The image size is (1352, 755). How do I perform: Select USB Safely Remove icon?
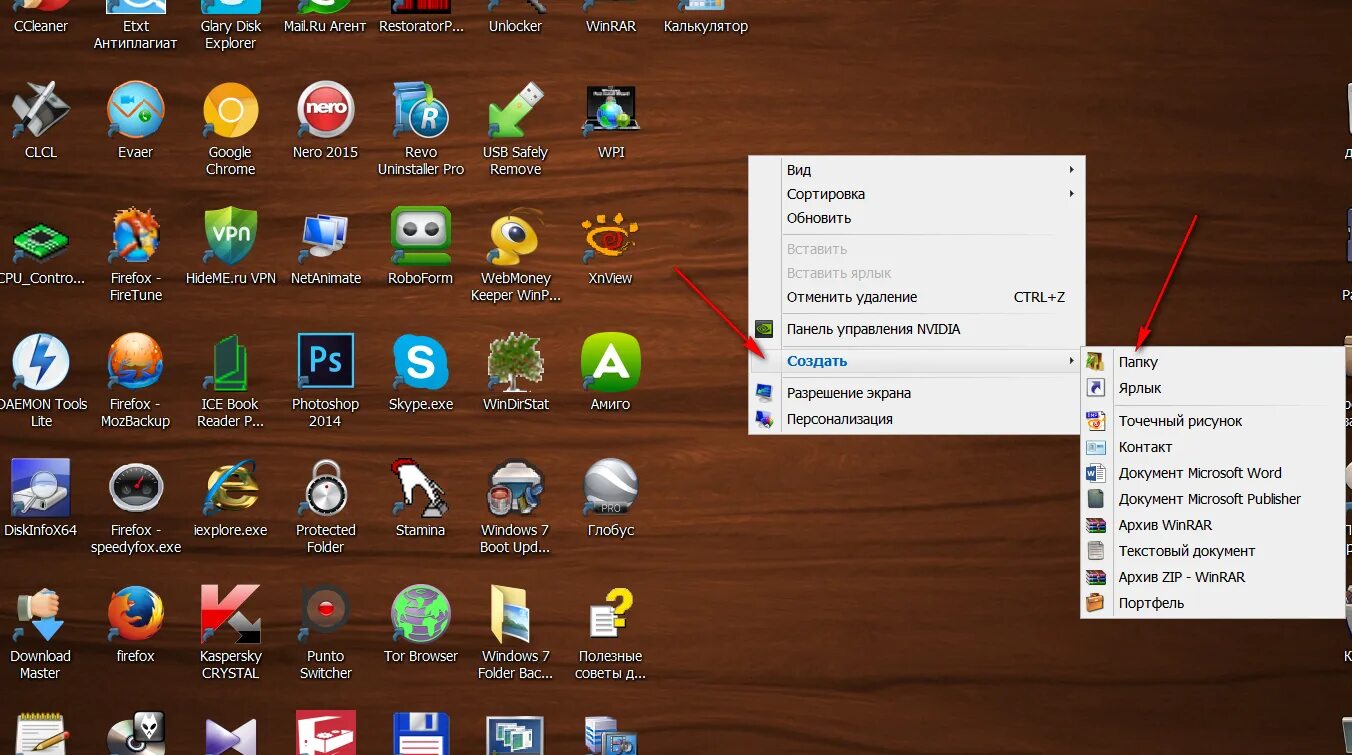pyautogui.click(x=515, y=111)
